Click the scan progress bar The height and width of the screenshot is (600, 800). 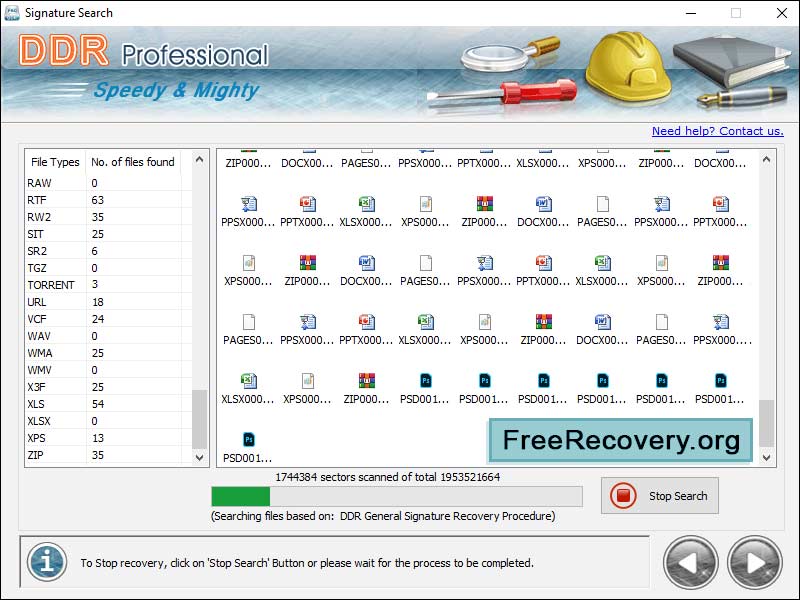tap(397, 496)
